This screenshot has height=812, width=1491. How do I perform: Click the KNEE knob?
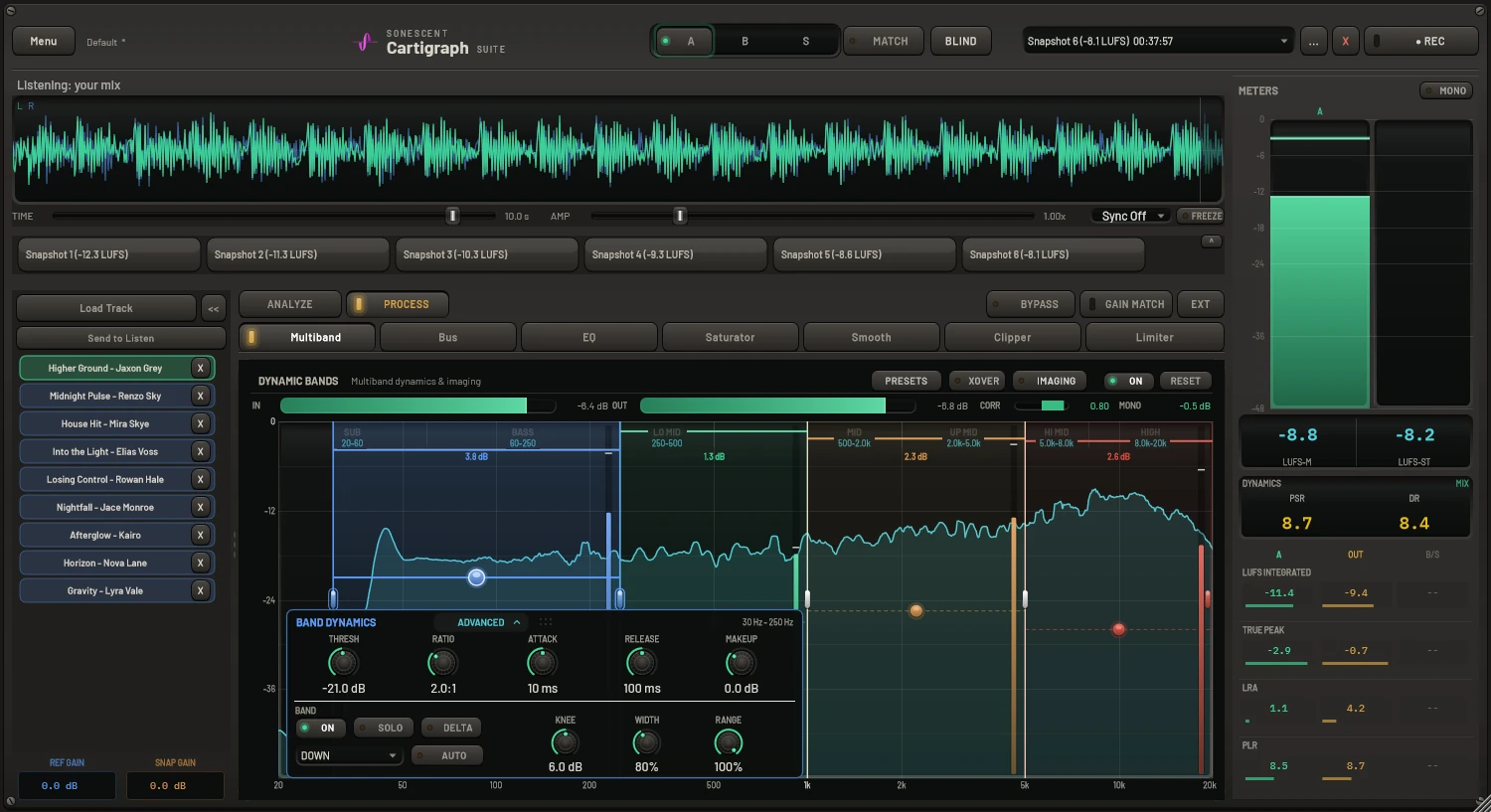point(565,741)
